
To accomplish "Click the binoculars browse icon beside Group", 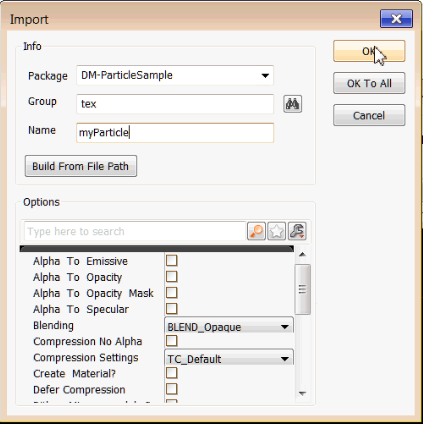I will 292,104.
